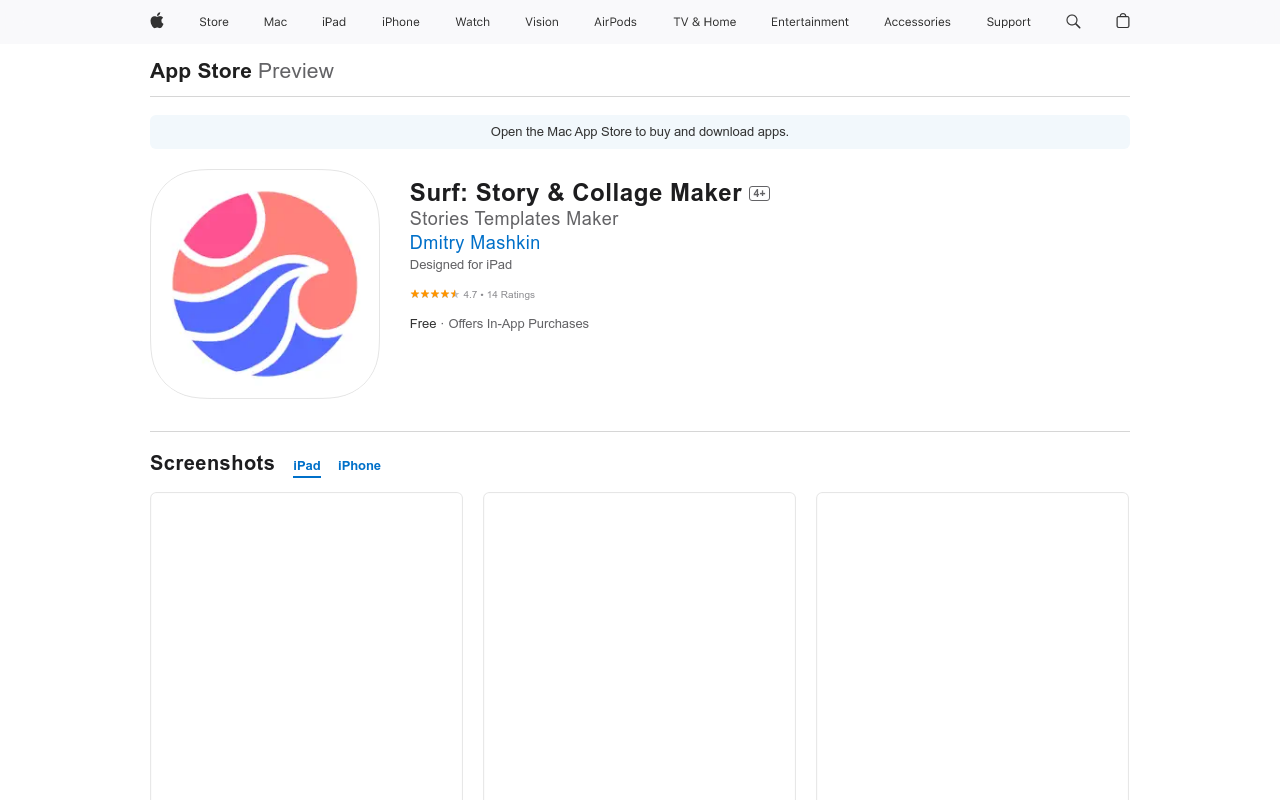
Task: Click the 'Designed for iPad' text
Action: (461, 265)
